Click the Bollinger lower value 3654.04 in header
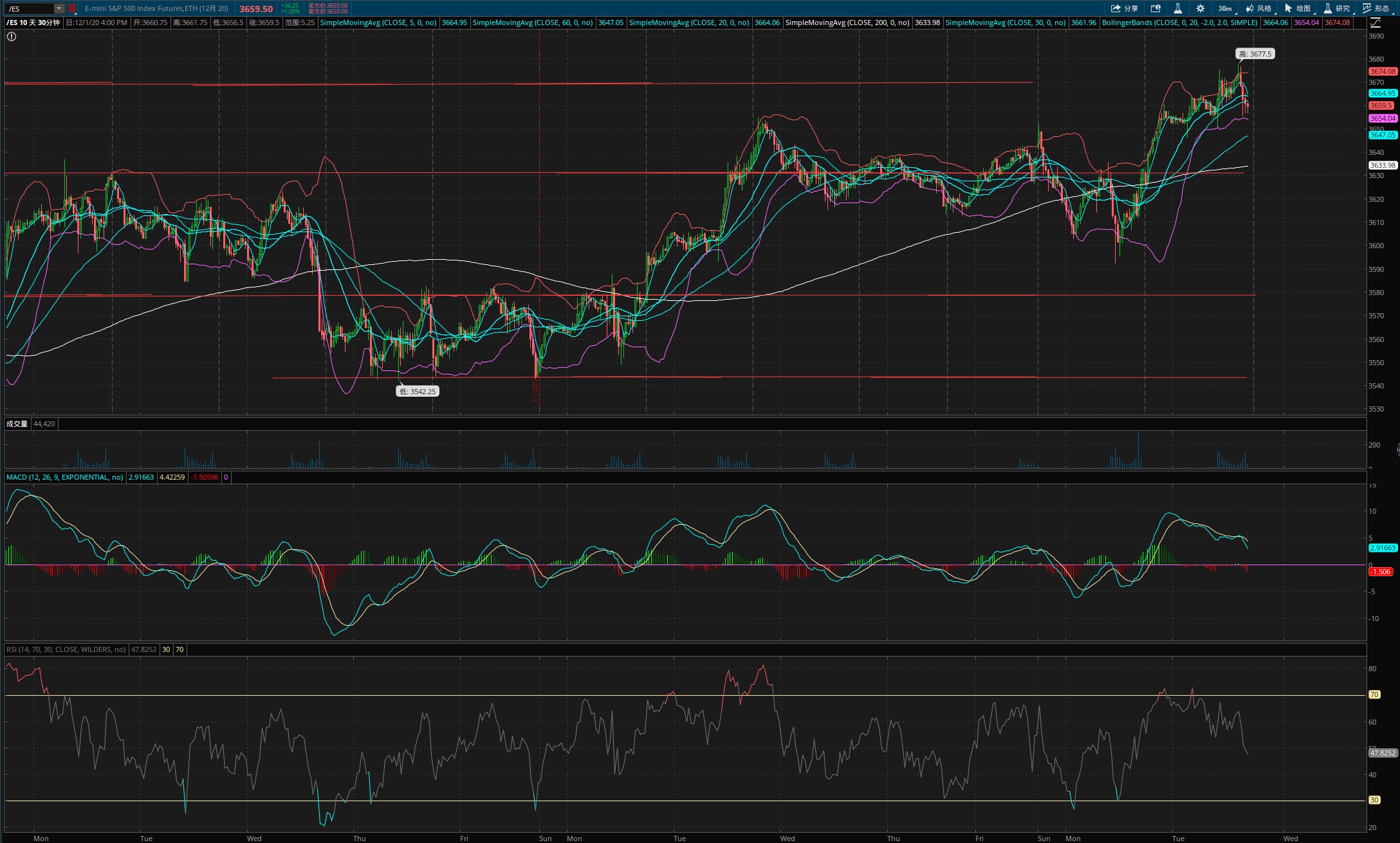 [1306, 23]
